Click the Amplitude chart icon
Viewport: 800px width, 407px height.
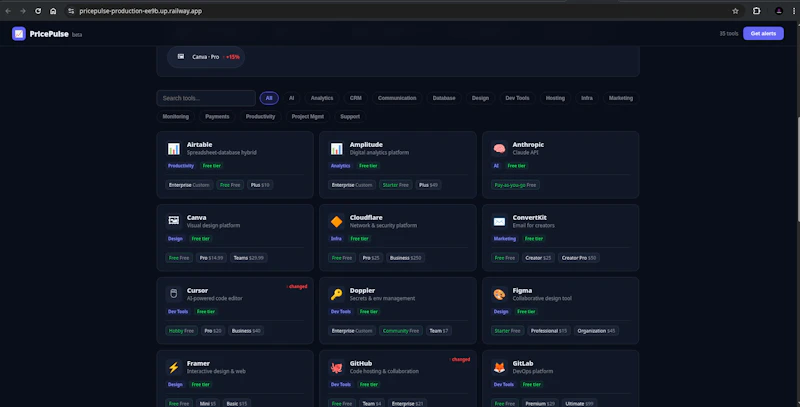(336, 148)
